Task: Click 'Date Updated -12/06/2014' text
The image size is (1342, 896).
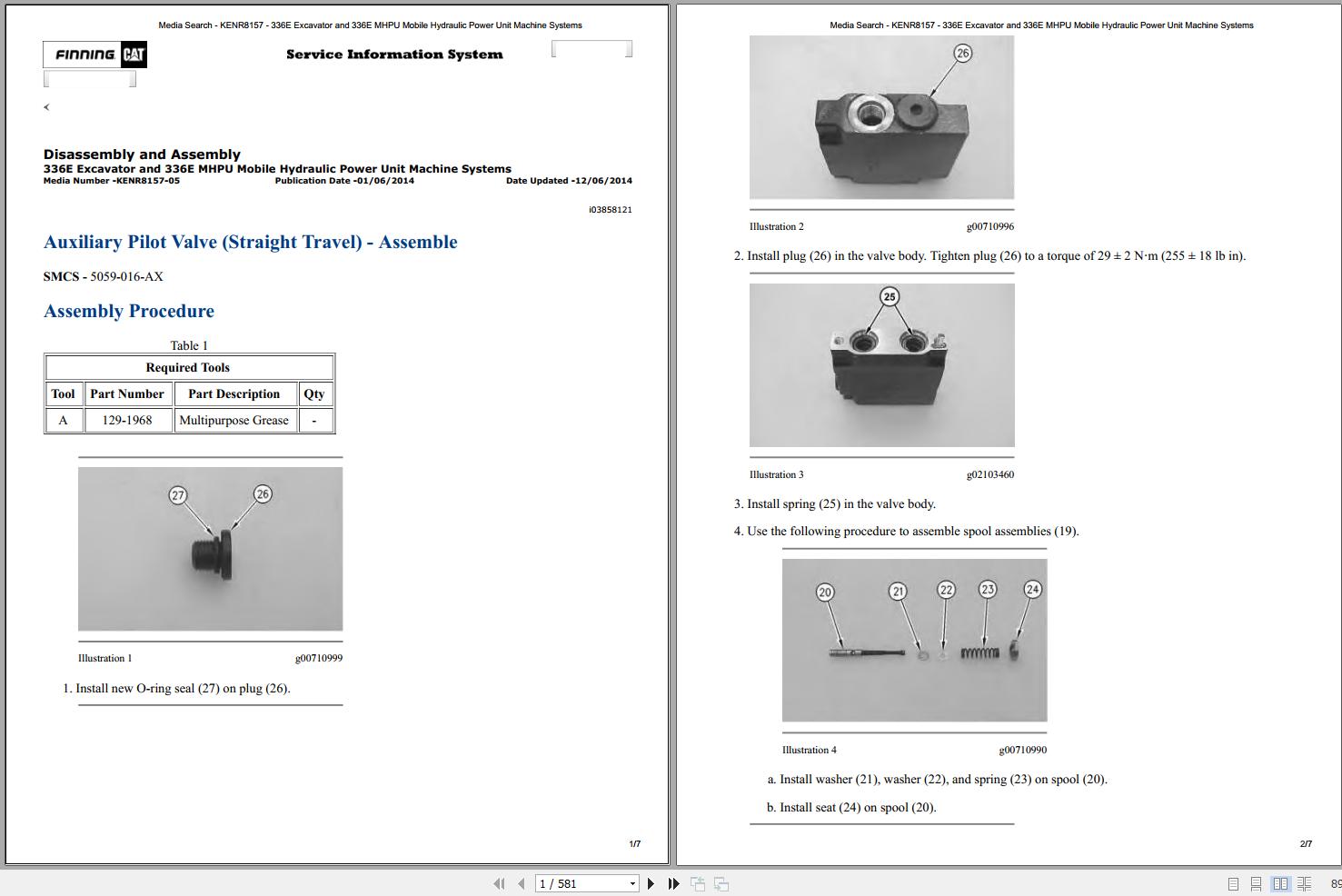Action: [569, 181]
